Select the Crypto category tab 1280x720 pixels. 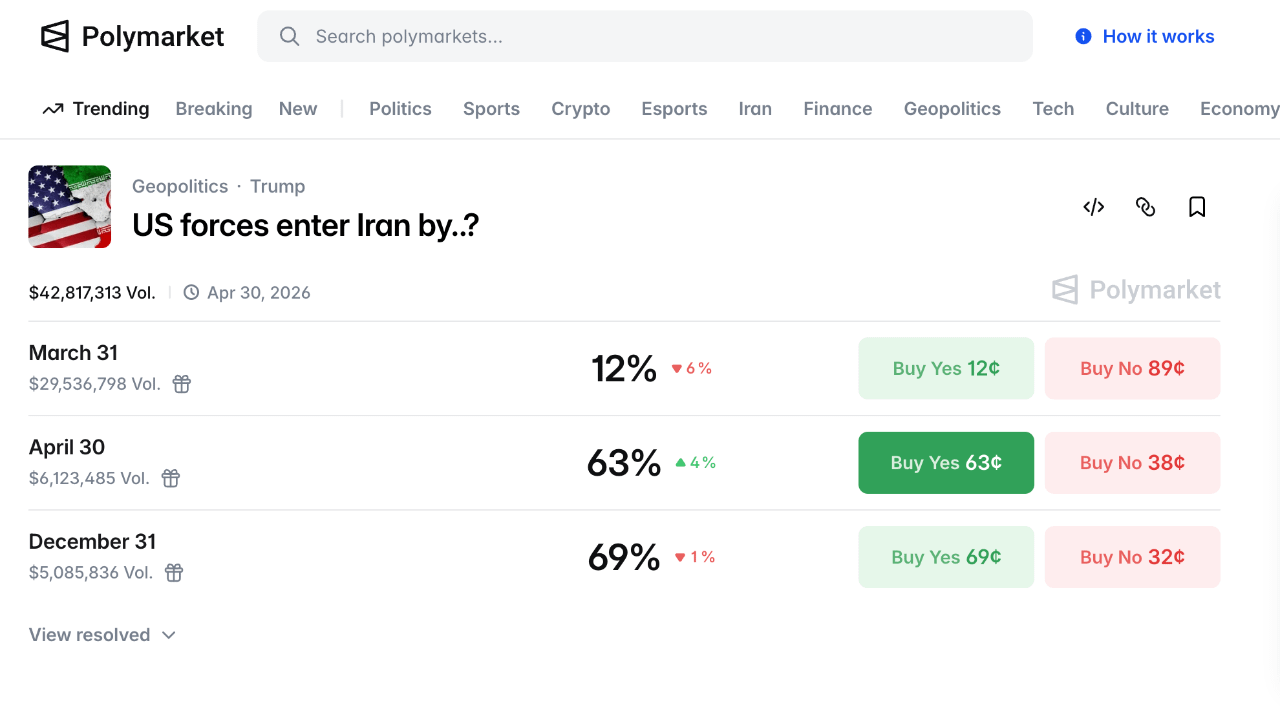580,109
